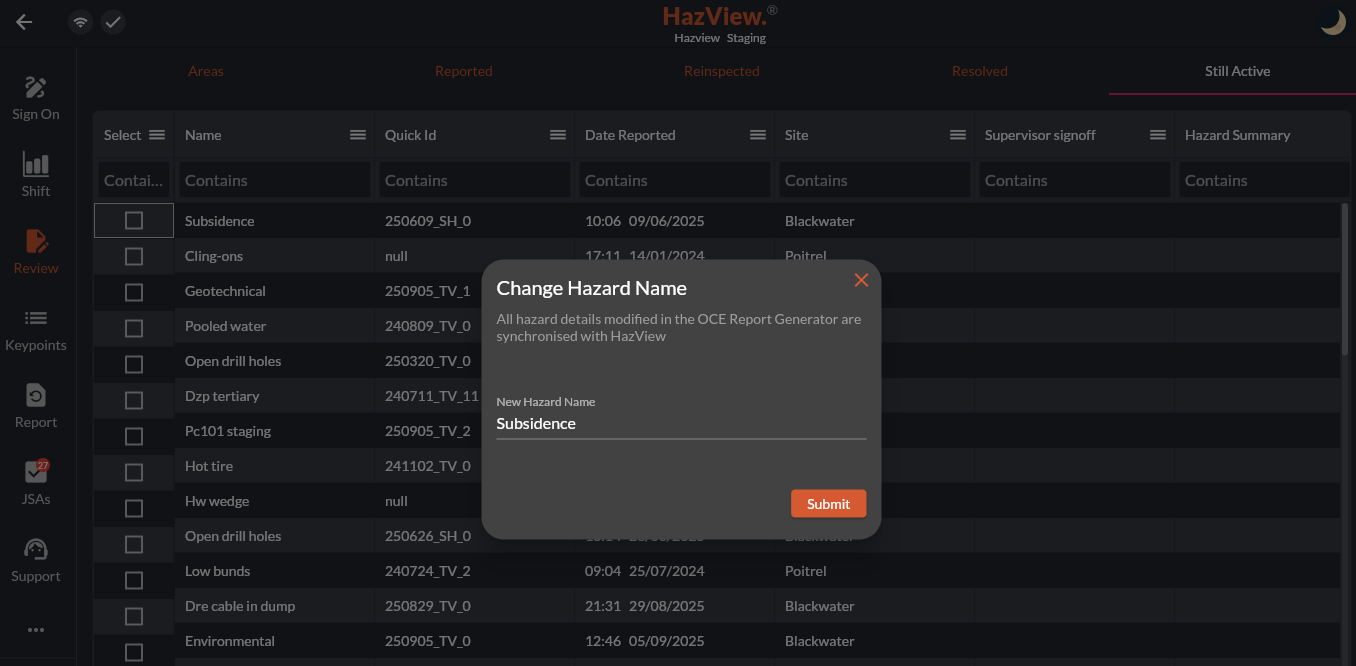Switch to the Reported tab
Image resolution: width=1356 pixels, height=666 pixels.
(463, 71)
